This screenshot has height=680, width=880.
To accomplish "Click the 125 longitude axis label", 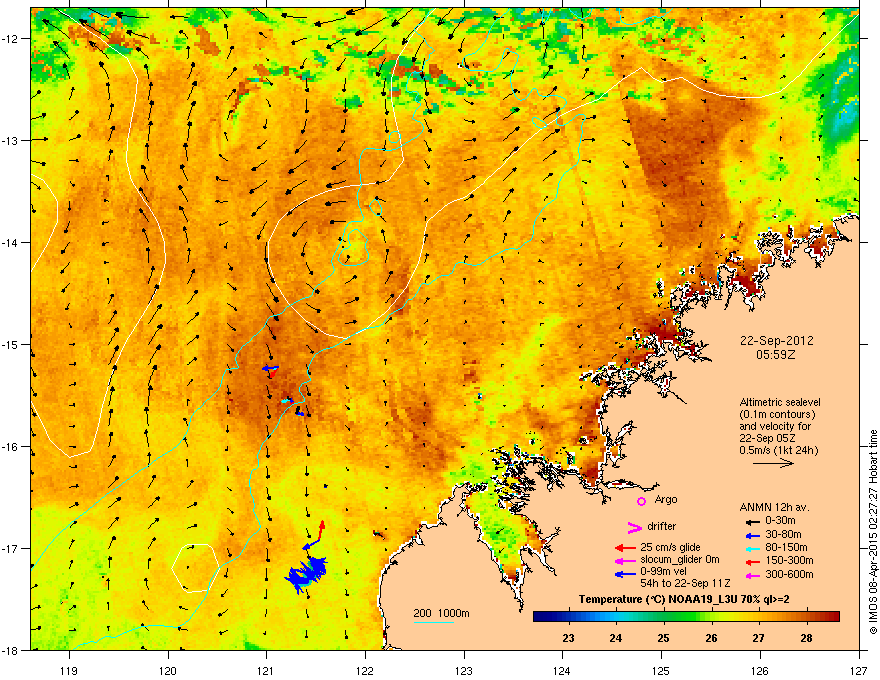I will tap(661, 670).
